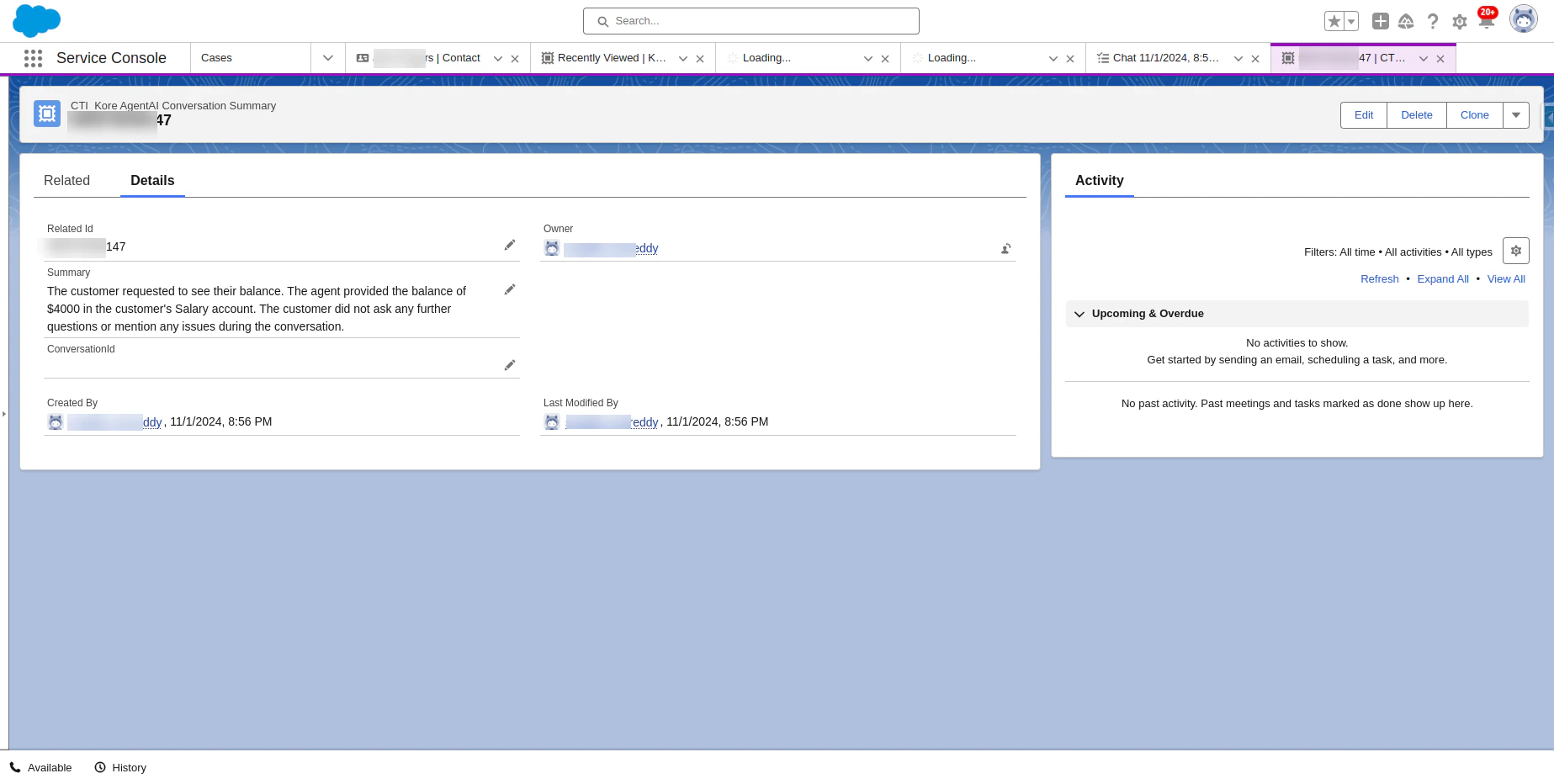Open second Loading tab actions chevron

point(1053,59)
